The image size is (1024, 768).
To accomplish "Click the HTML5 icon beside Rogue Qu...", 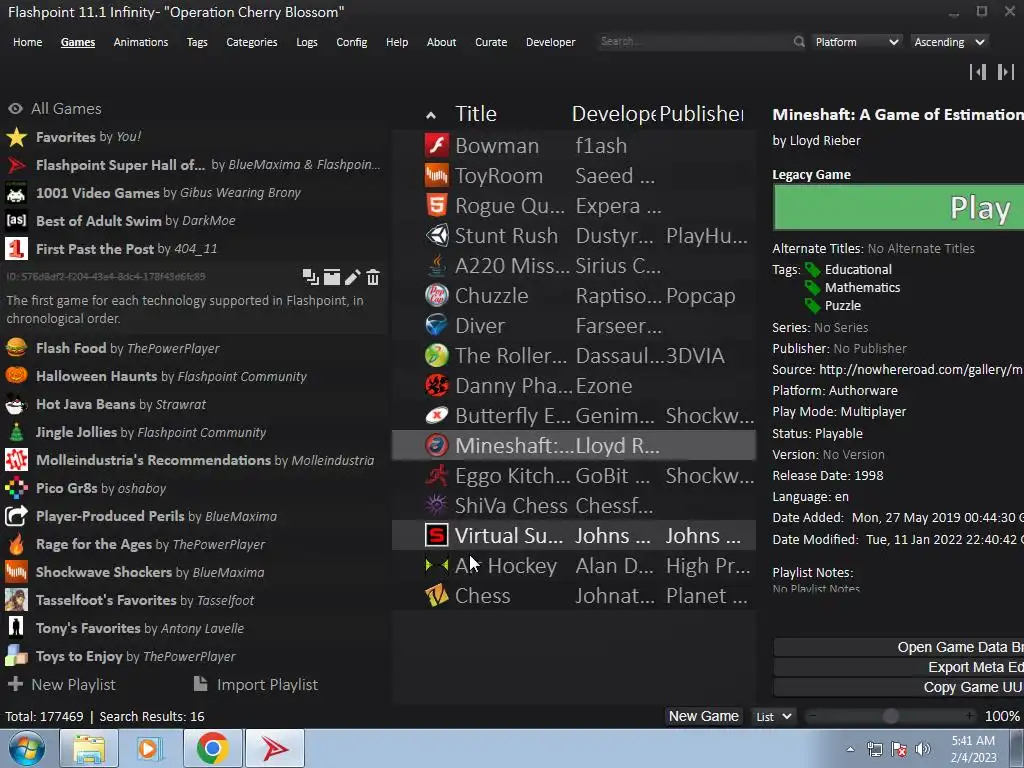I will point(436,205).
